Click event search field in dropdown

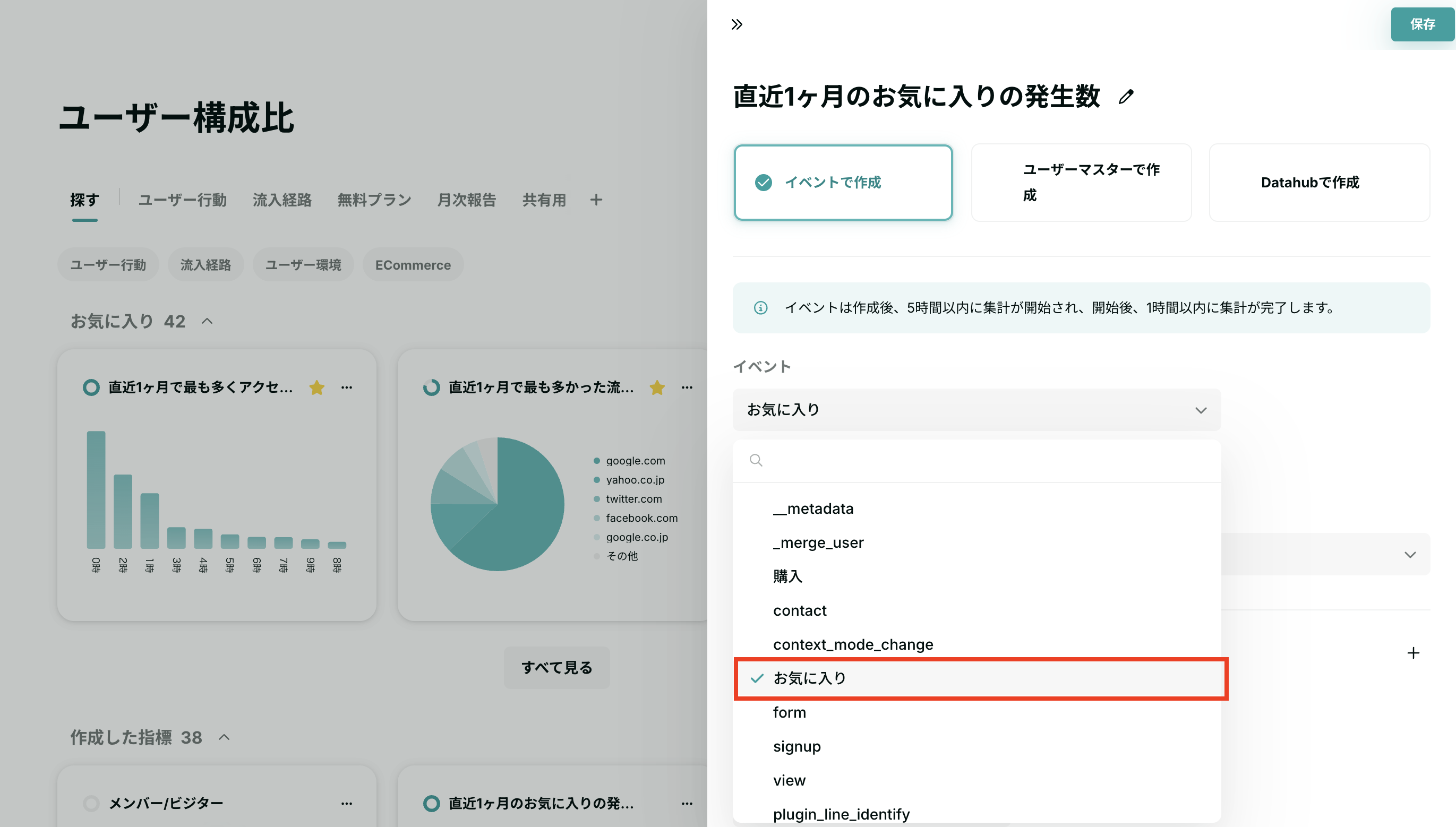[x=977, y=461]
